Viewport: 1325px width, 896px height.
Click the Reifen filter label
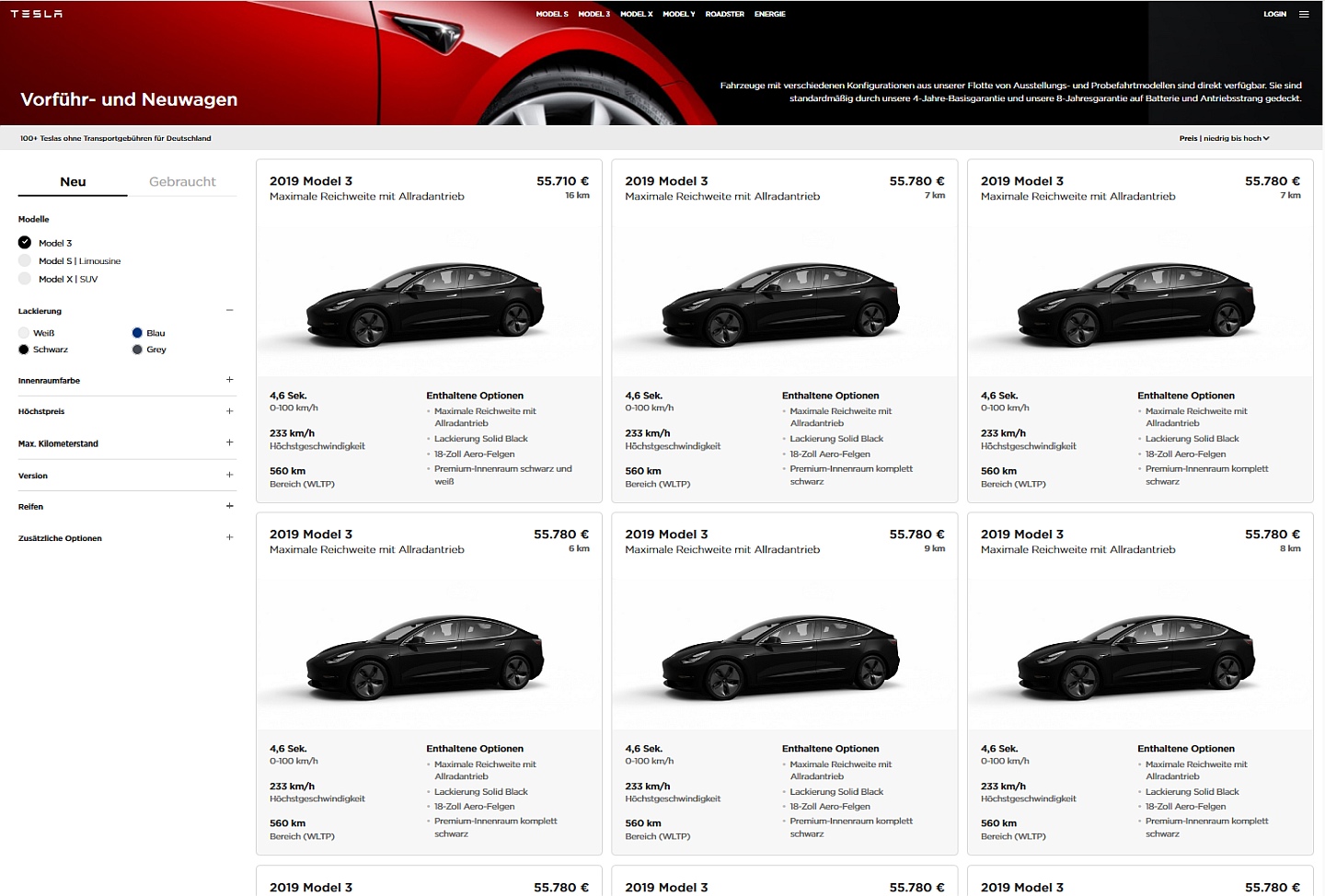[x=30, y=506]
